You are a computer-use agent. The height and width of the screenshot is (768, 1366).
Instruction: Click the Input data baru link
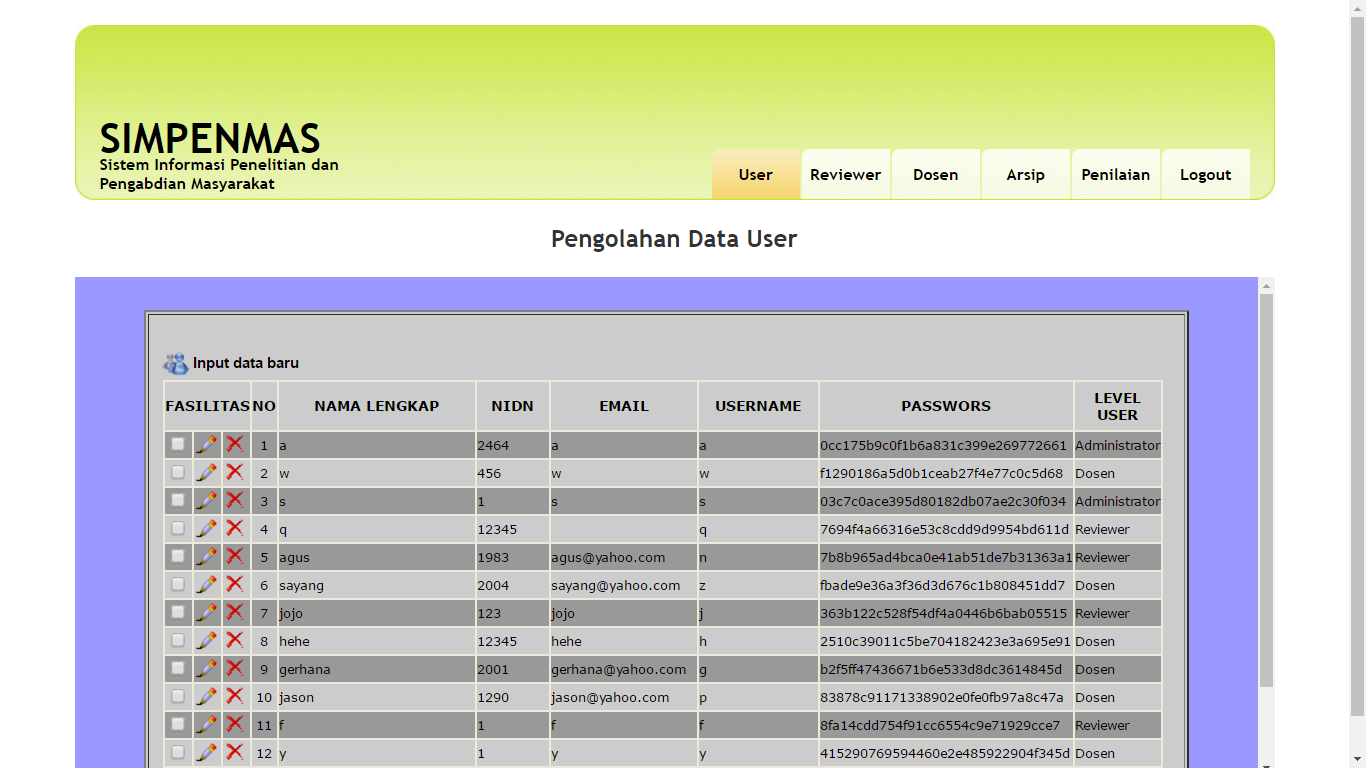click(x=246, y=363)
